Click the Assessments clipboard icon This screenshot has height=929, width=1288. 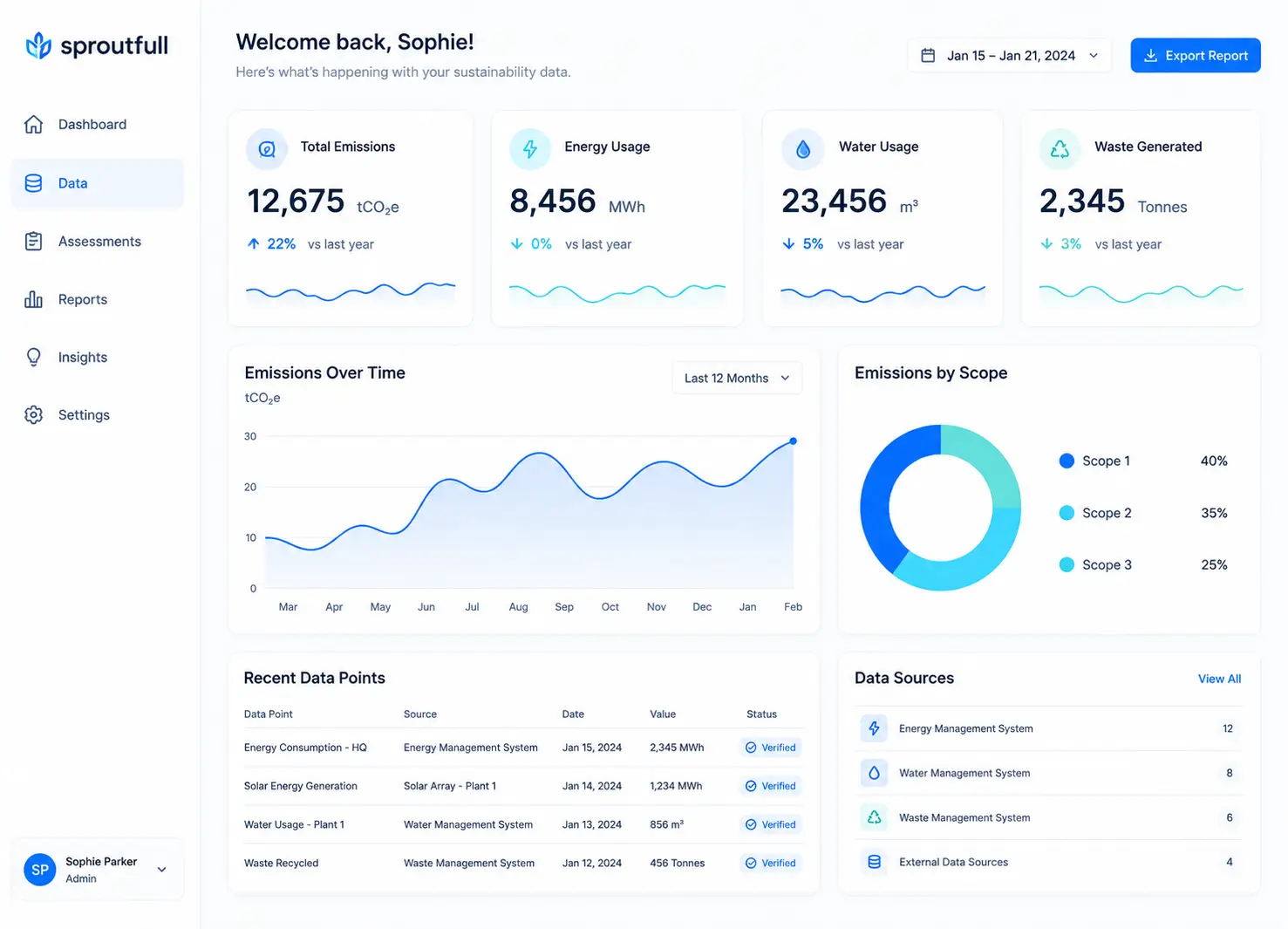click(33, 242)
